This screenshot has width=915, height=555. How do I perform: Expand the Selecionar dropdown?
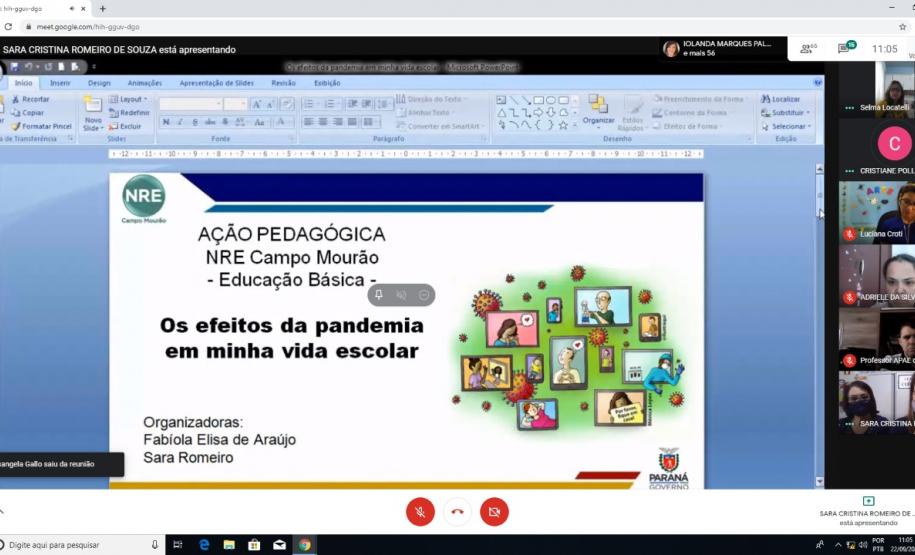pyautogui.click(x=786, y=126)
